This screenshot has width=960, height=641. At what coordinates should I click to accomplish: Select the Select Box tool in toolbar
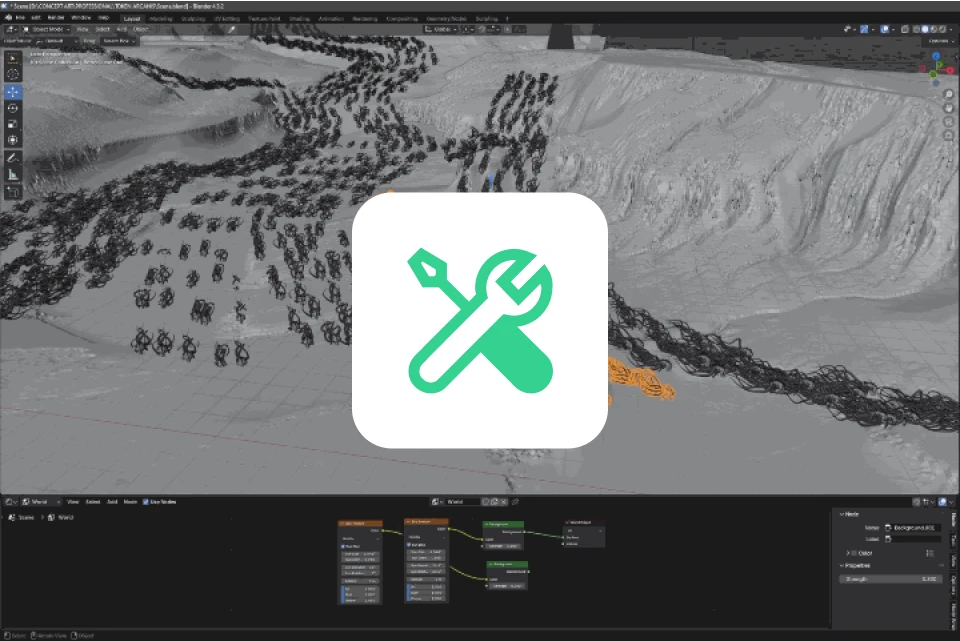click(13, 58)
